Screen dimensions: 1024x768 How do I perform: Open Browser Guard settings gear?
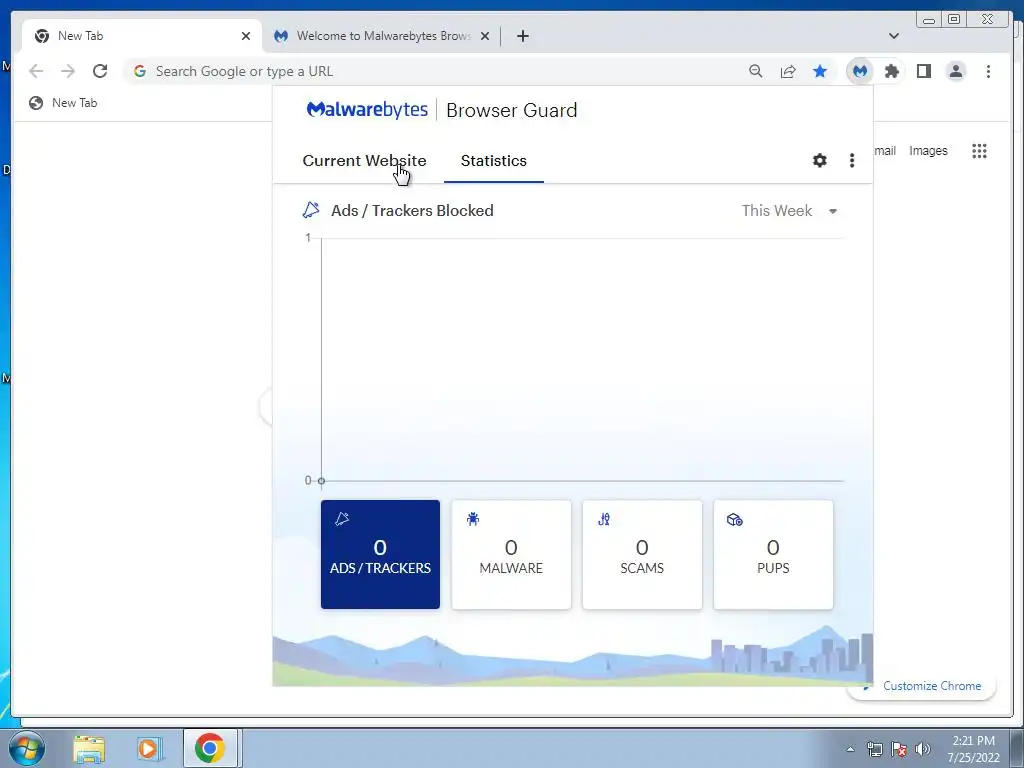click(820, 161)
